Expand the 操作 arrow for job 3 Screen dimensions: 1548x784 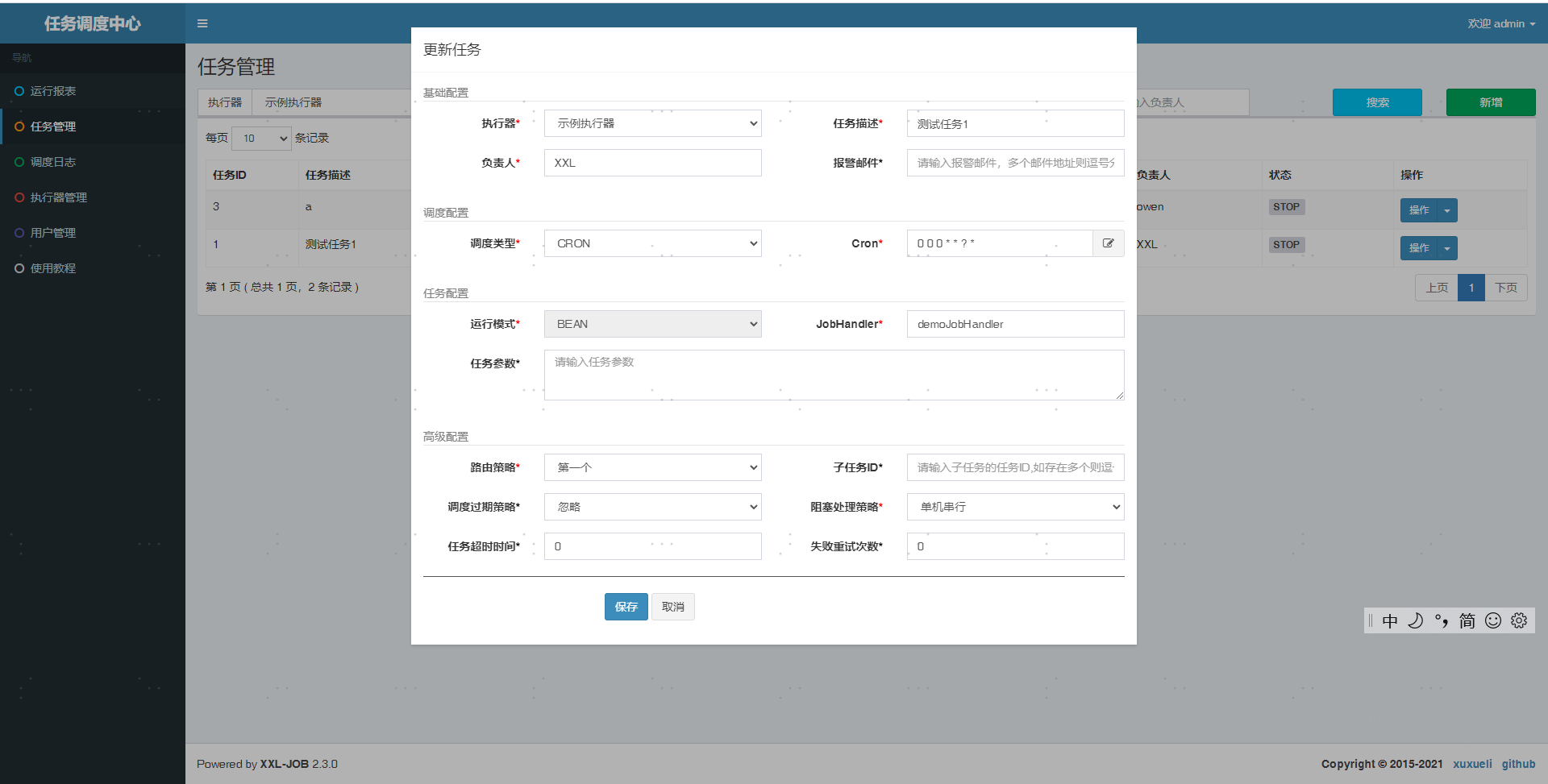(x=1447, y=210)
